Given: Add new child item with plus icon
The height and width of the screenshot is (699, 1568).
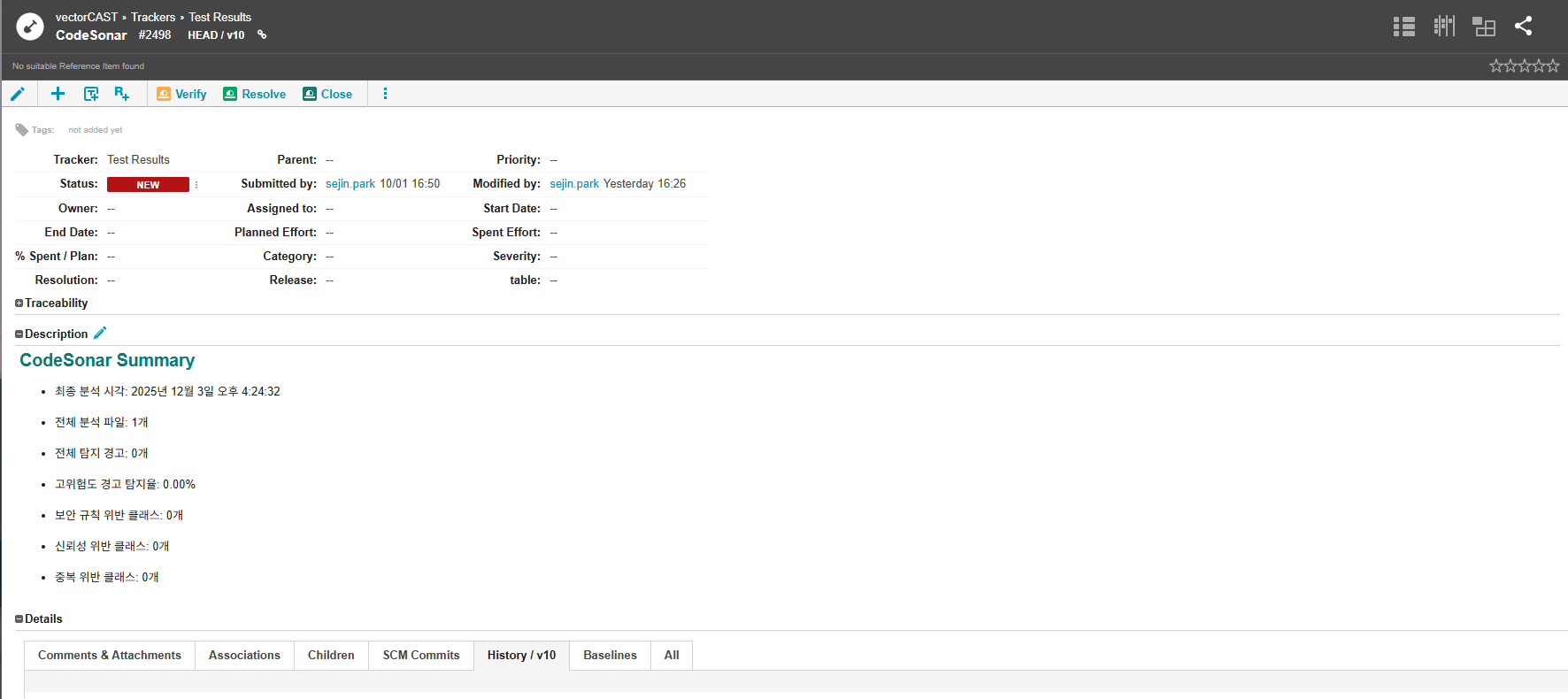Looking at the screenshot, I should coord(58,94).
